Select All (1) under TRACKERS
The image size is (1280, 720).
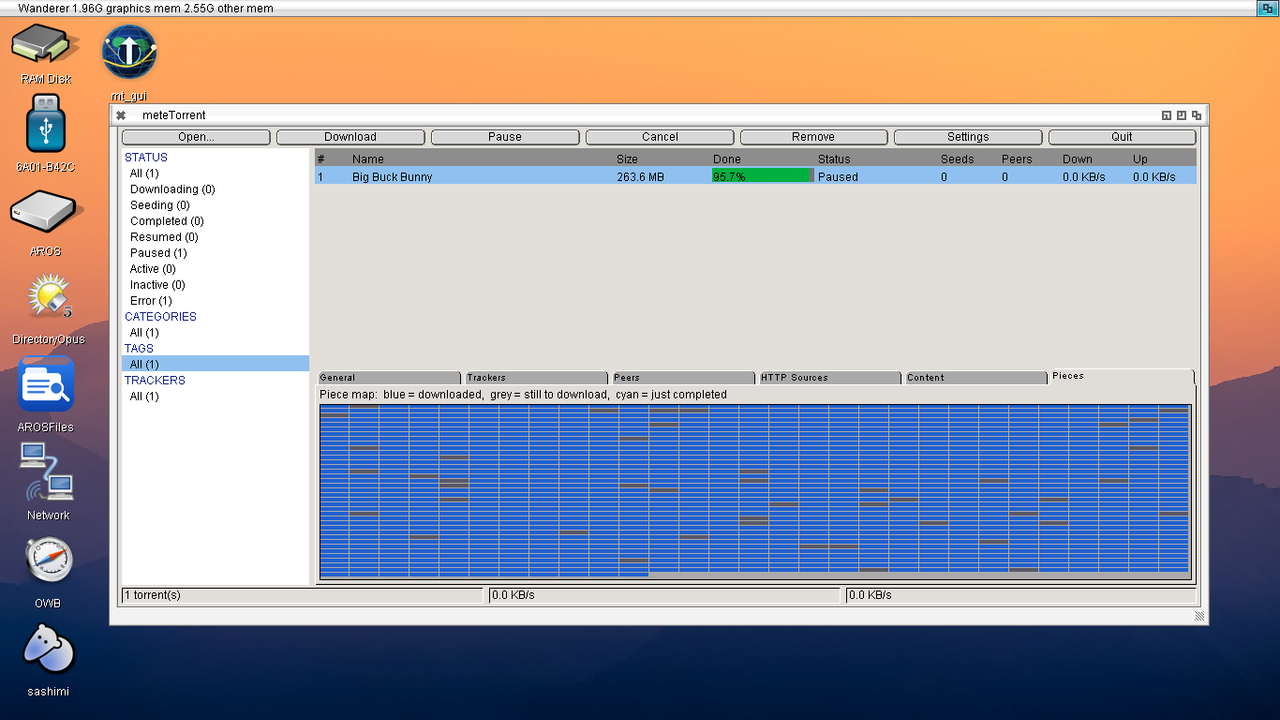[144, 397]
